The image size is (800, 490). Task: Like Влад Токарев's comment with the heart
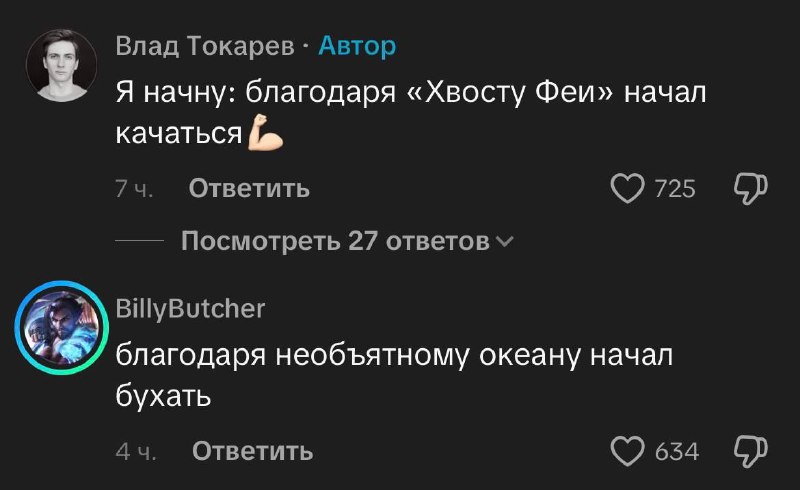pos(627,188)
